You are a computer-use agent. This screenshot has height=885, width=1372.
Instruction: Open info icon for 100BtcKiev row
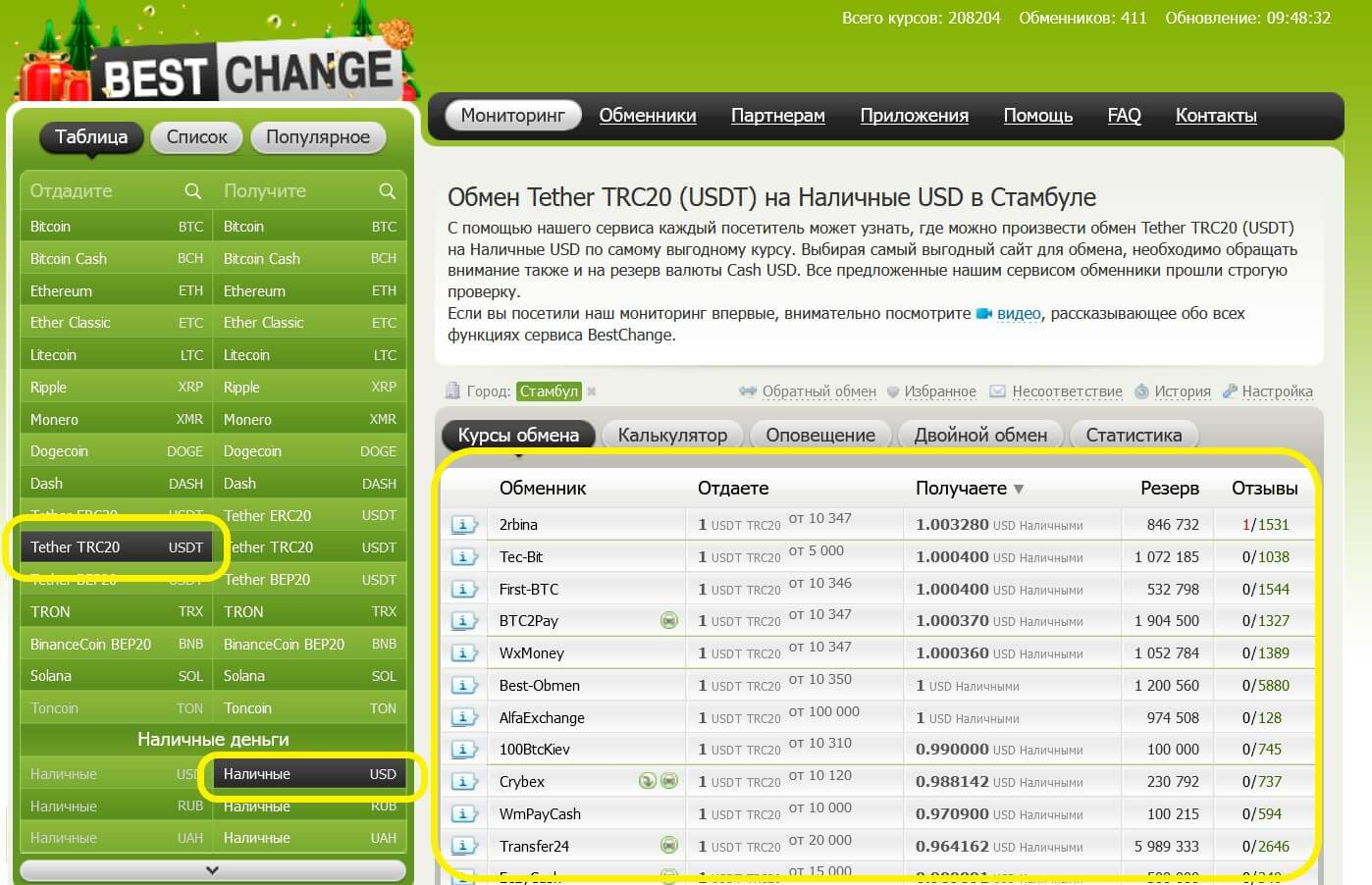(x=463, y=750)
